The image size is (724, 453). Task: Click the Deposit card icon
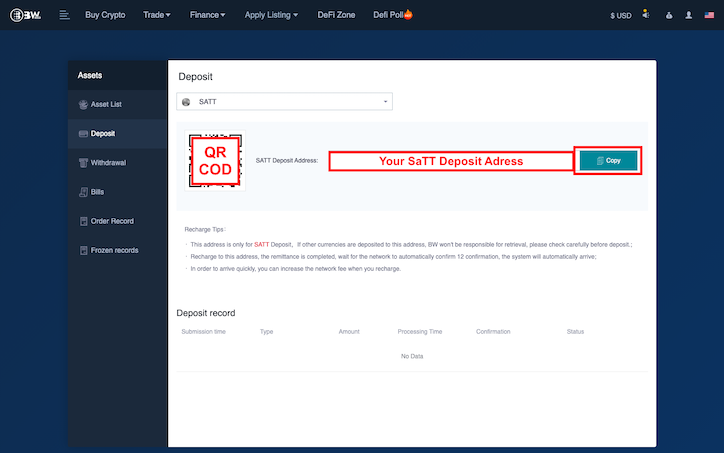tap(83, 134)
